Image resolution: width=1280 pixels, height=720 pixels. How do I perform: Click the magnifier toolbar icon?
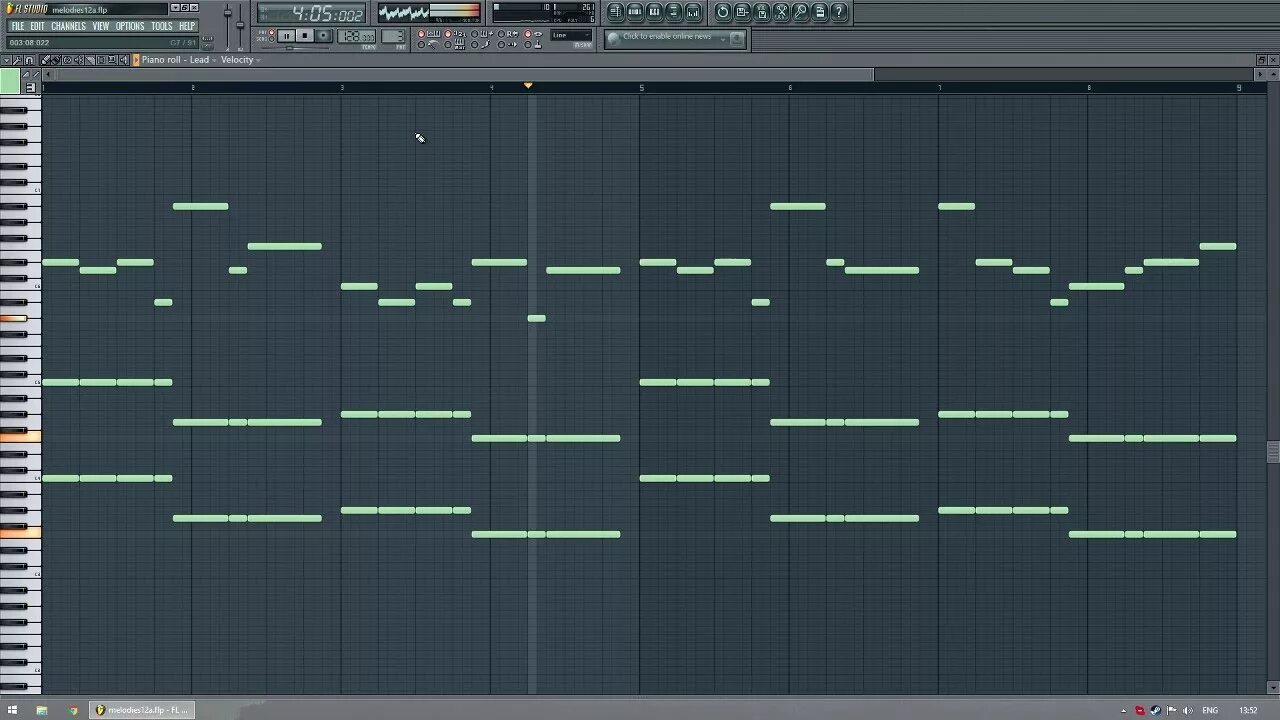click(x=801, y=12)
